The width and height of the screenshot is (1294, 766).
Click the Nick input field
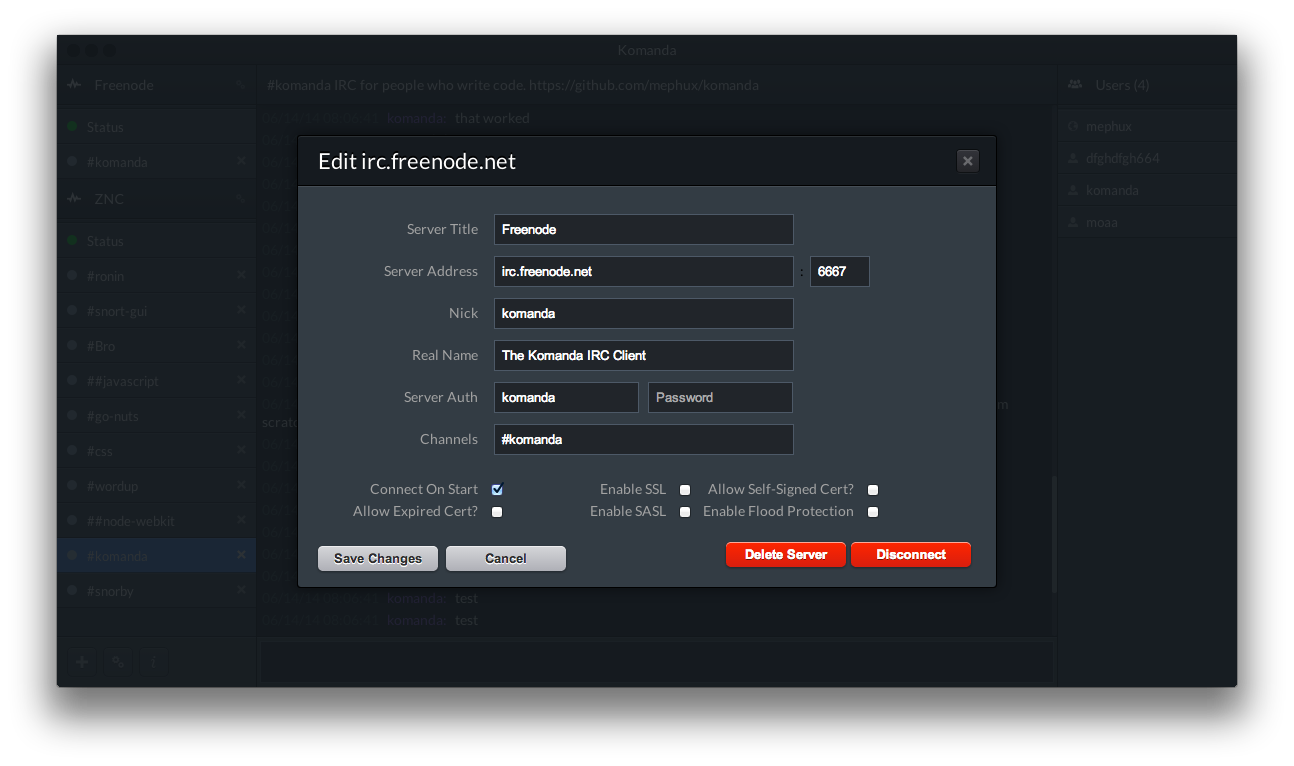644,313
